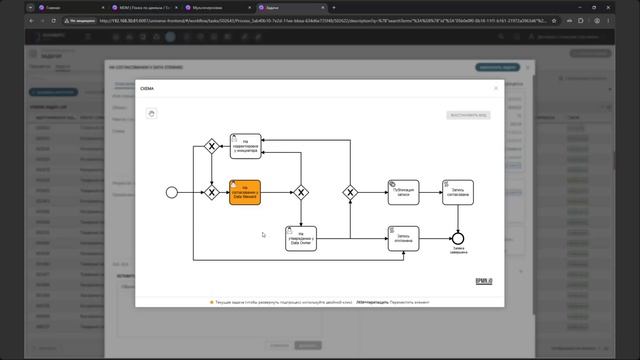Open the Chrome three-dot menu
640x360 pixels.
(x=608, y=20)
